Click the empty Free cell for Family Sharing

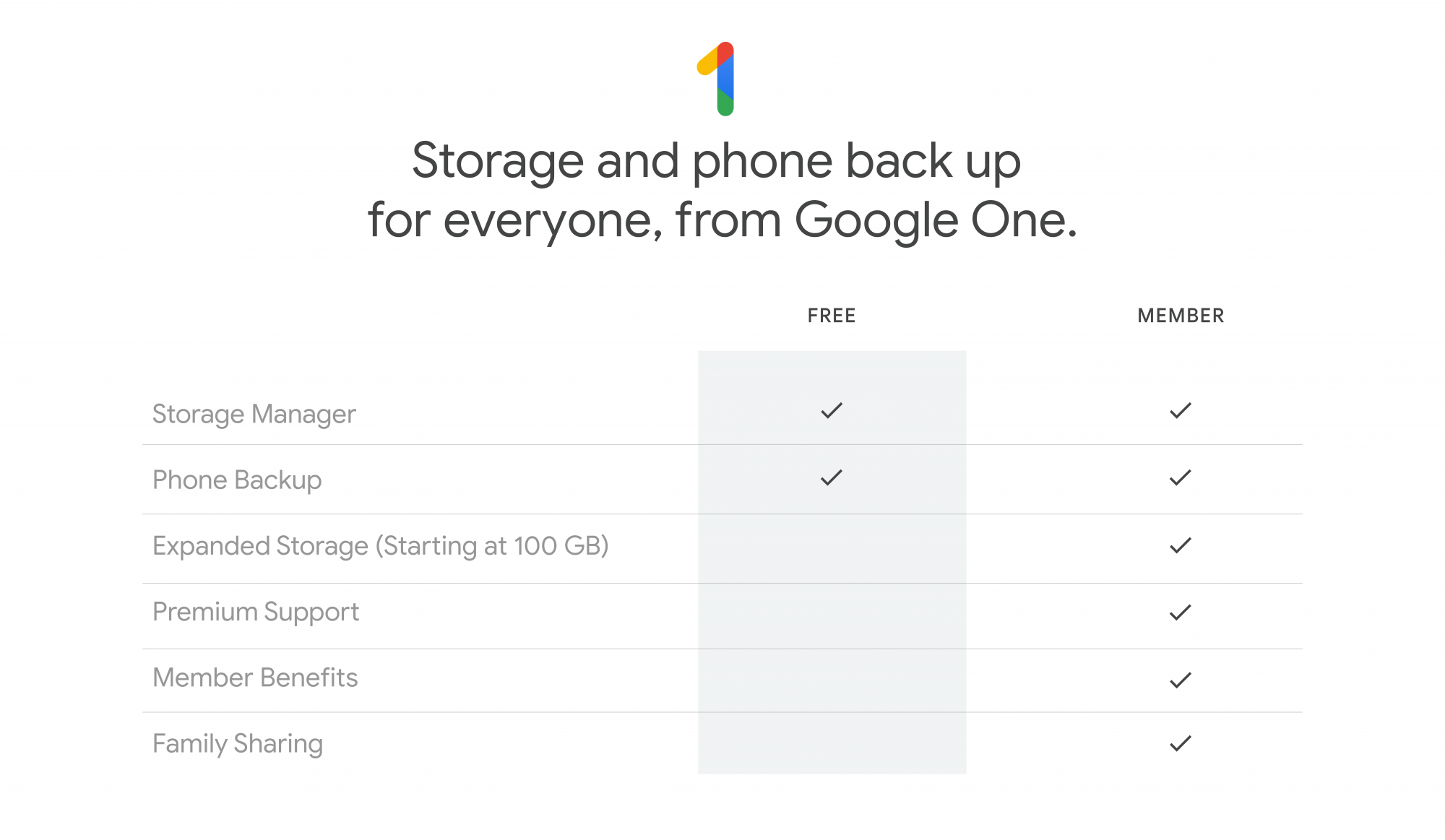(x=832, y=743)
